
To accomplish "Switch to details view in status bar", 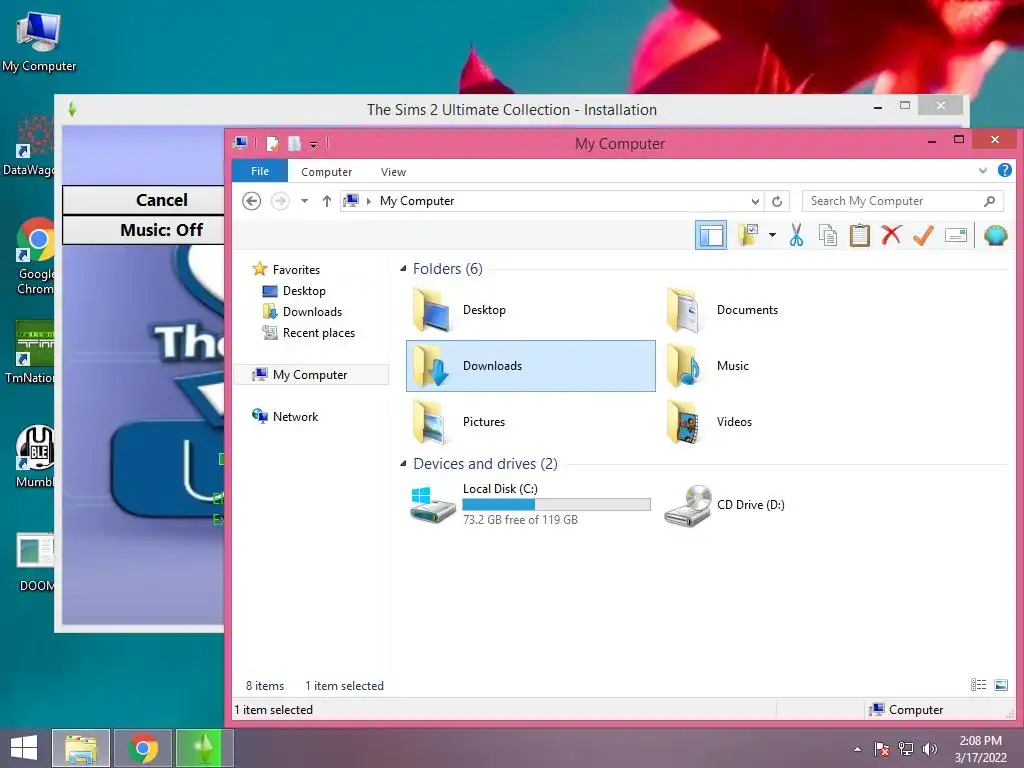I will click(978, 684).
